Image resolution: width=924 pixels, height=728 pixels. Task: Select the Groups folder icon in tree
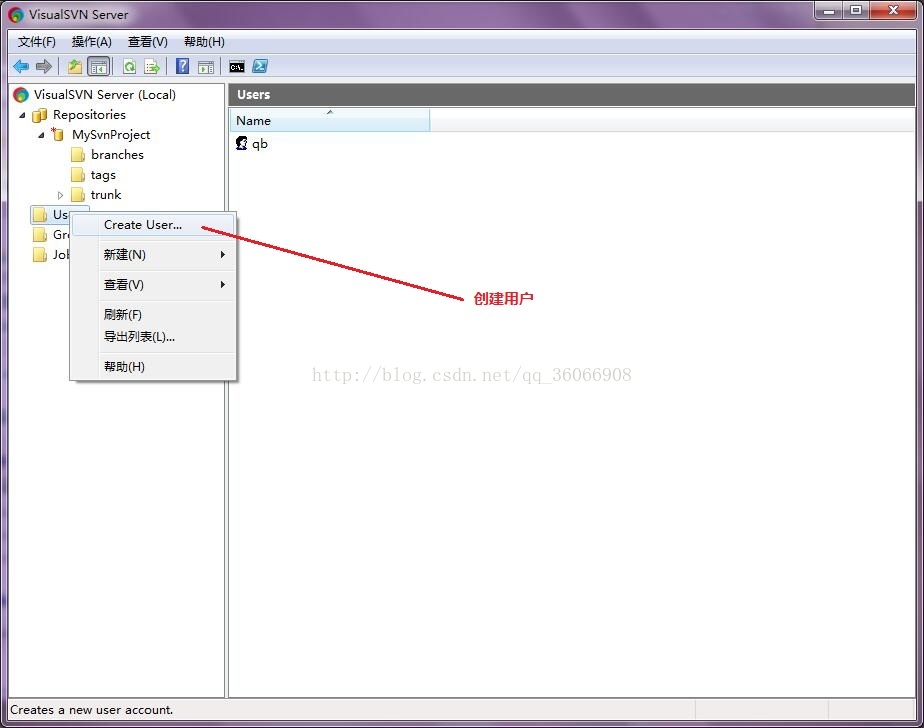pos(40,235)
